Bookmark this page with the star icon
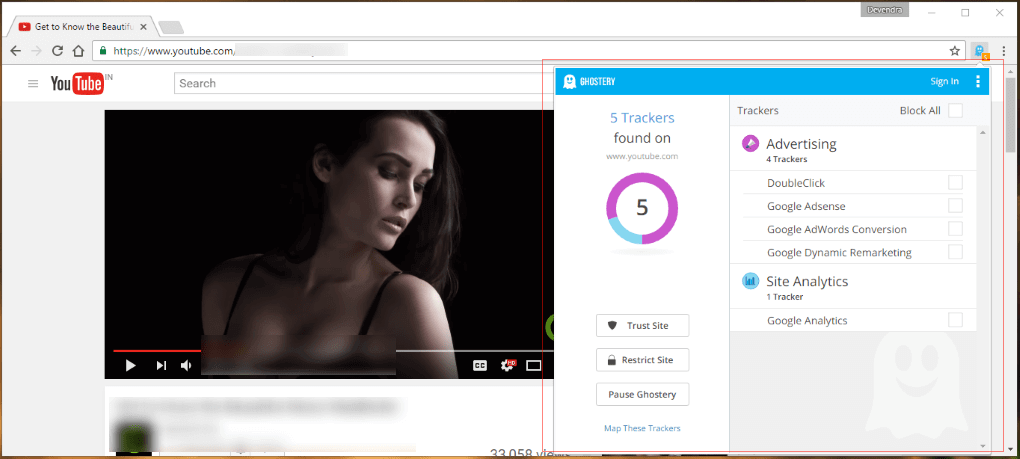The height and width of the screenshot is (459, 1020). (954, 51)
